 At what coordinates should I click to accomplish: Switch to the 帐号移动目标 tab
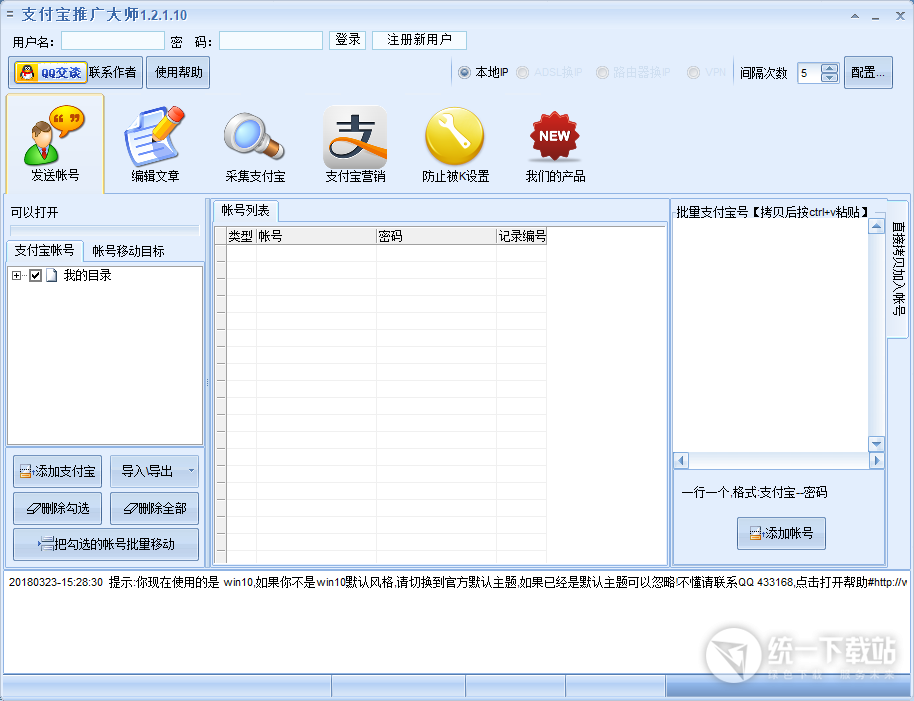128,251
